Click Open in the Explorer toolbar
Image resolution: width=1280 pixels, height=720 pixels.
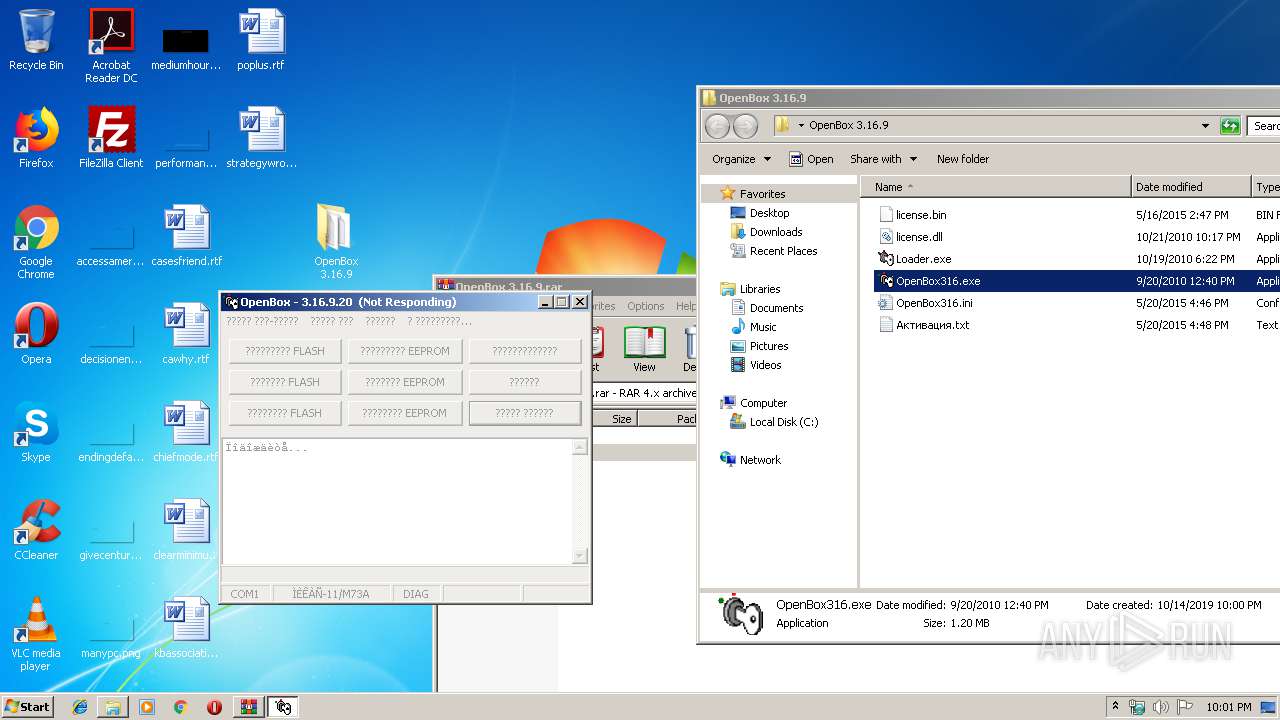[x=811, y=159]
